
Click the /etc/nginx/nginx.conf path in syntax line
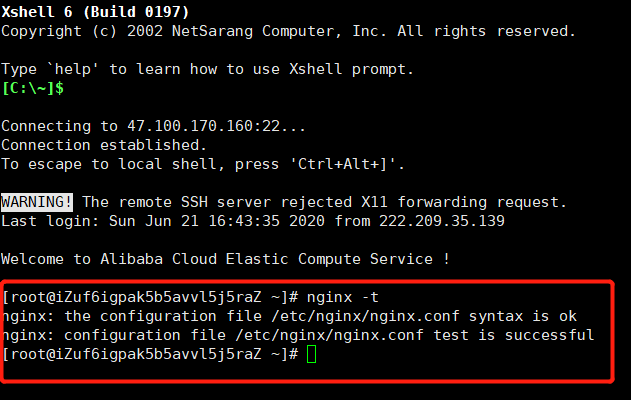tap(365, 316)
